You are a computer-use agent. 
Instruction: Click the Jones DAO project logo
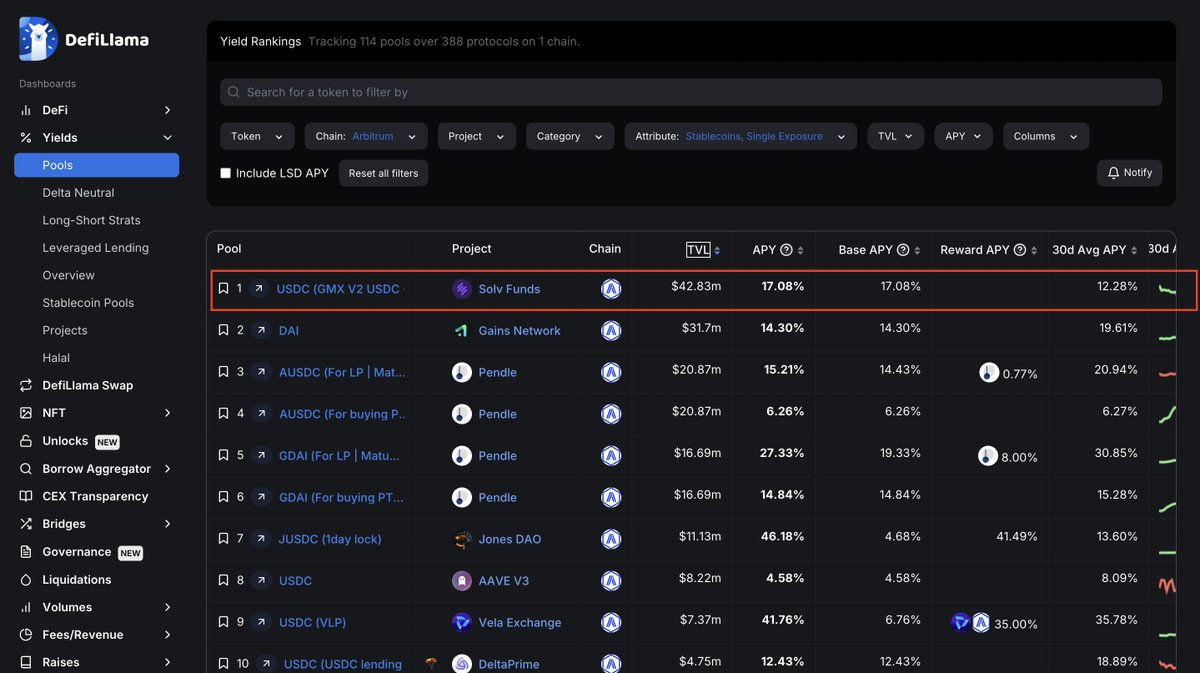pos(461,539)
